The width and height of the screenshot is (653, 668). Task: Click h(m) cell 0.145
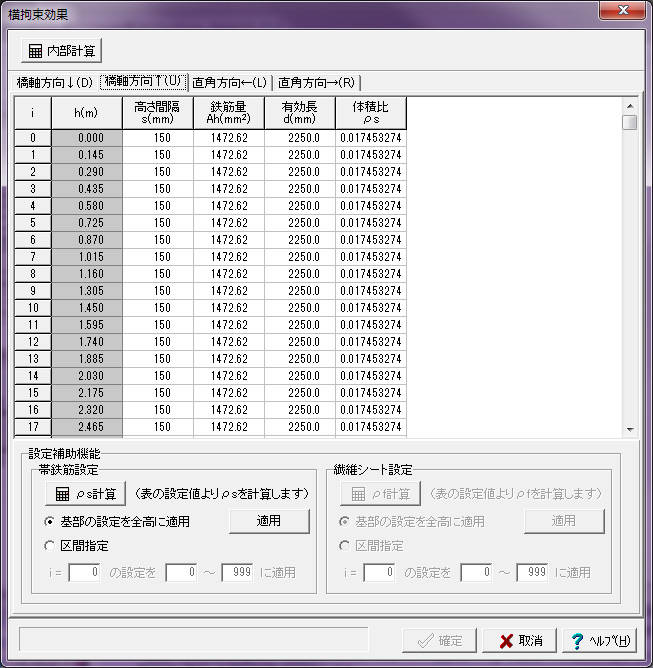tap(87, 155)
